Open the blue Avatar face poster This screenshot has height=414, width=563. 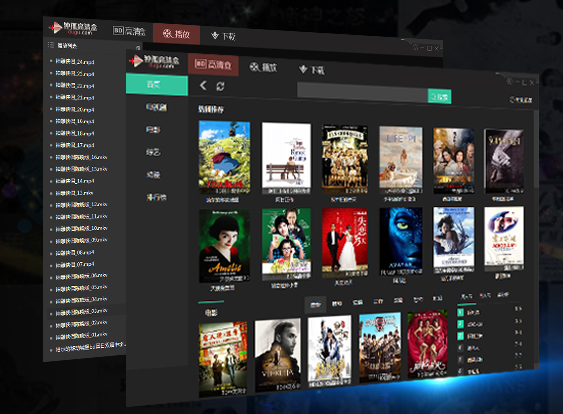tap(401, 241)
